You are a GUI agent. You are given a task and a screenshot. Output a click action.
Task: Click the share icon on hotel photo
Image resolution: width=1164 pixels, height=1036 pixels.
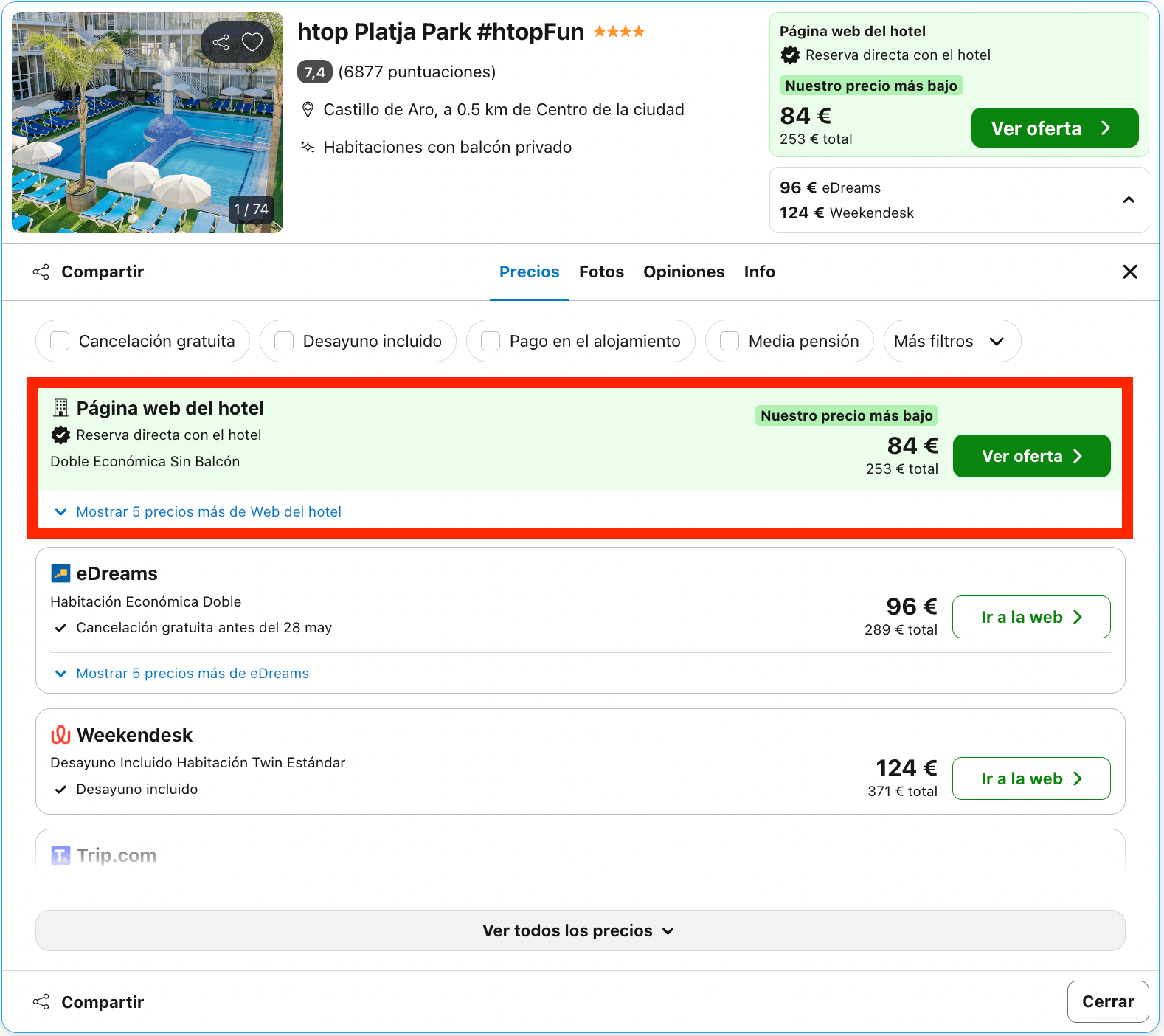pos(221,42)
